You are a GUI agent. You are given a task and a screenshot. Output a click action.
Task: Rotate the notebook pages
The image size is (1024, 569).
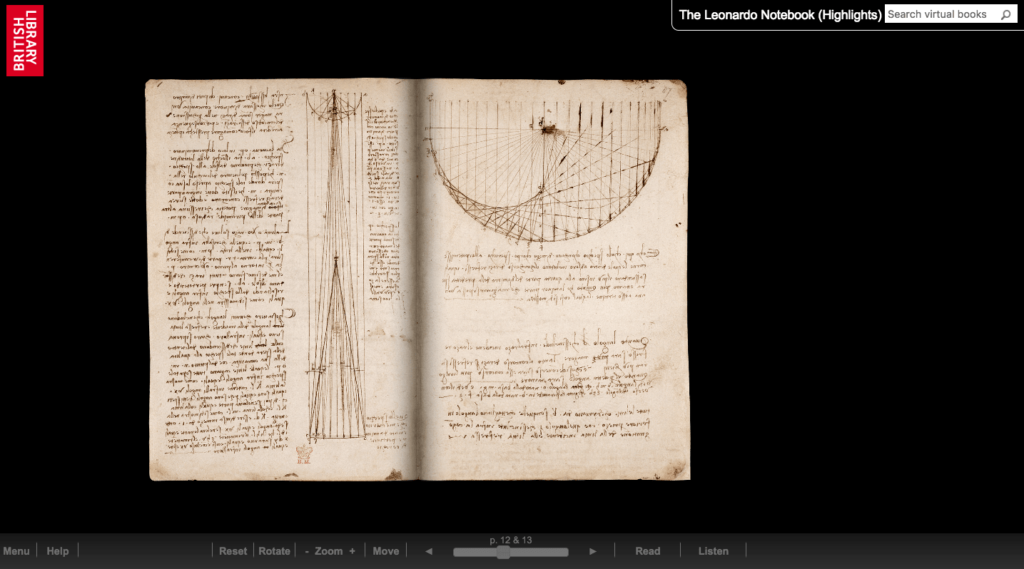[274, 551]
